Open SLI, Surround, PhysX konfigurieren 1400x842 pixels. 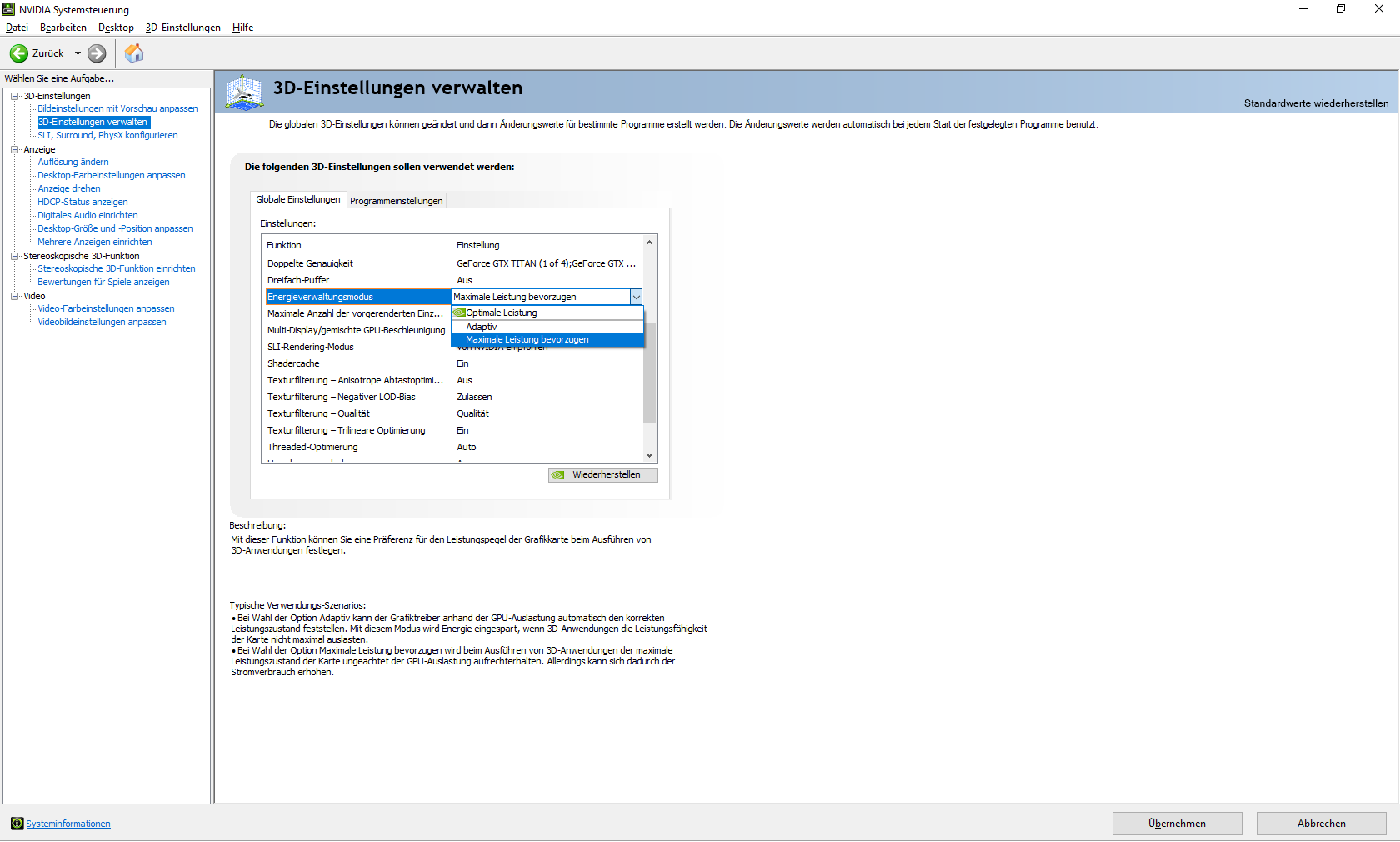(107, 135)
